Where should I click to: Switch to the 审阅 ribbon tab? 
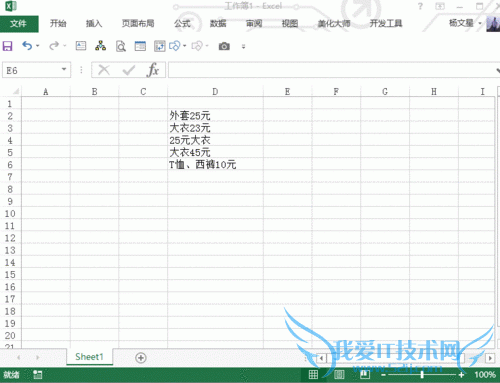click(254, 23)
